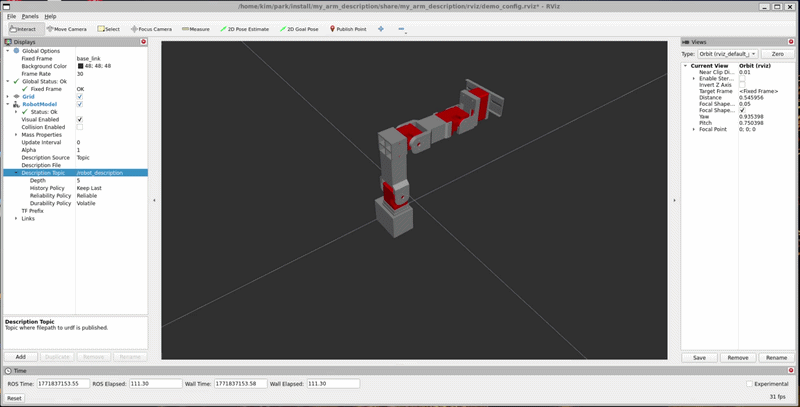Select the 2D Pose Estimate tool
Viewport: 800px width, 407px height.
[244, 29]
